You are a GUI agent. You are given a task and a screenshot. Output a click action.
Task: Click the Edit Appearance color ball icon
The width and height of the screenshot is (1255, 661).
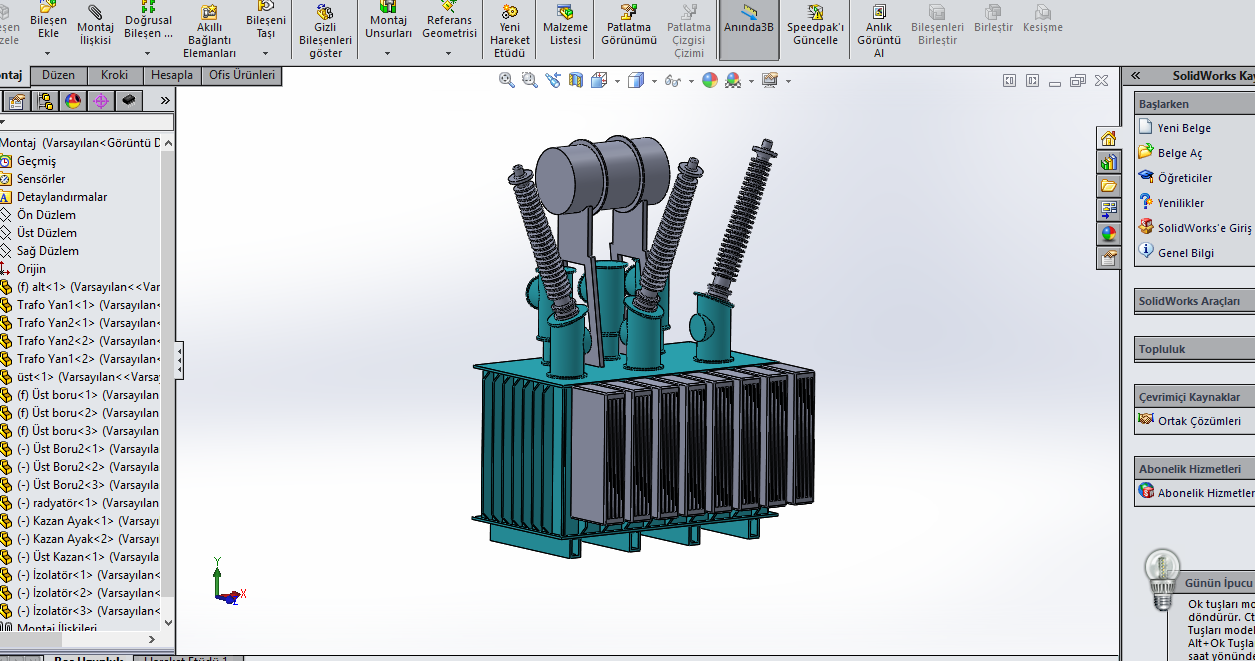coord(710,80)
